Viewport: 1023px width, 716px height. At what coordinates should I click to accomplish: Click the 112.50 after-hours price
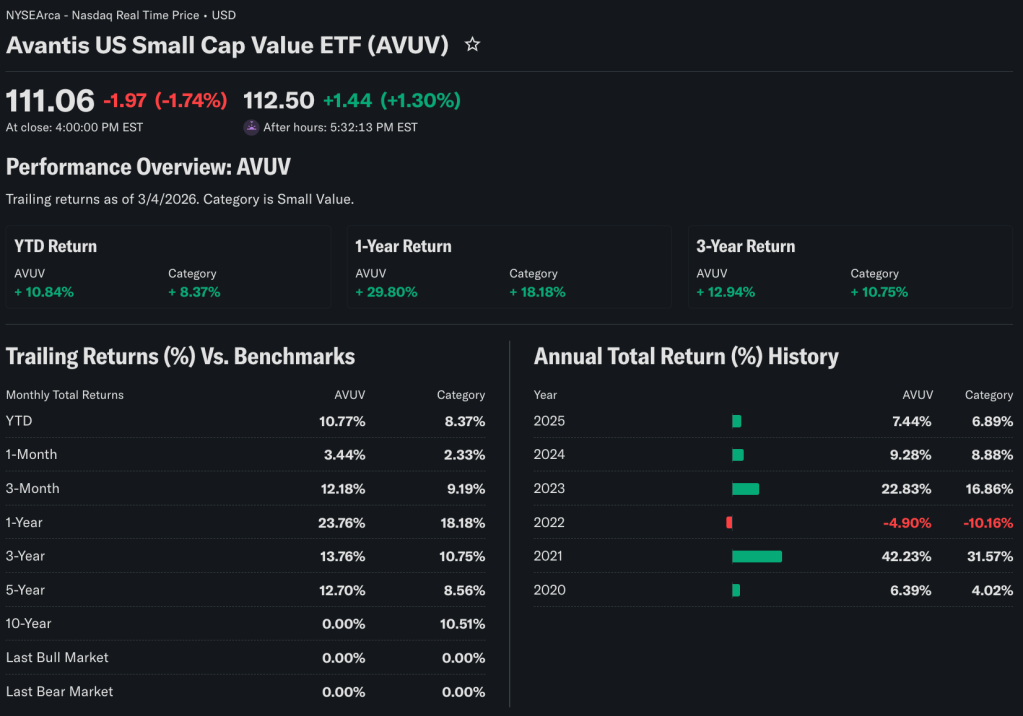tap(279, 100)
